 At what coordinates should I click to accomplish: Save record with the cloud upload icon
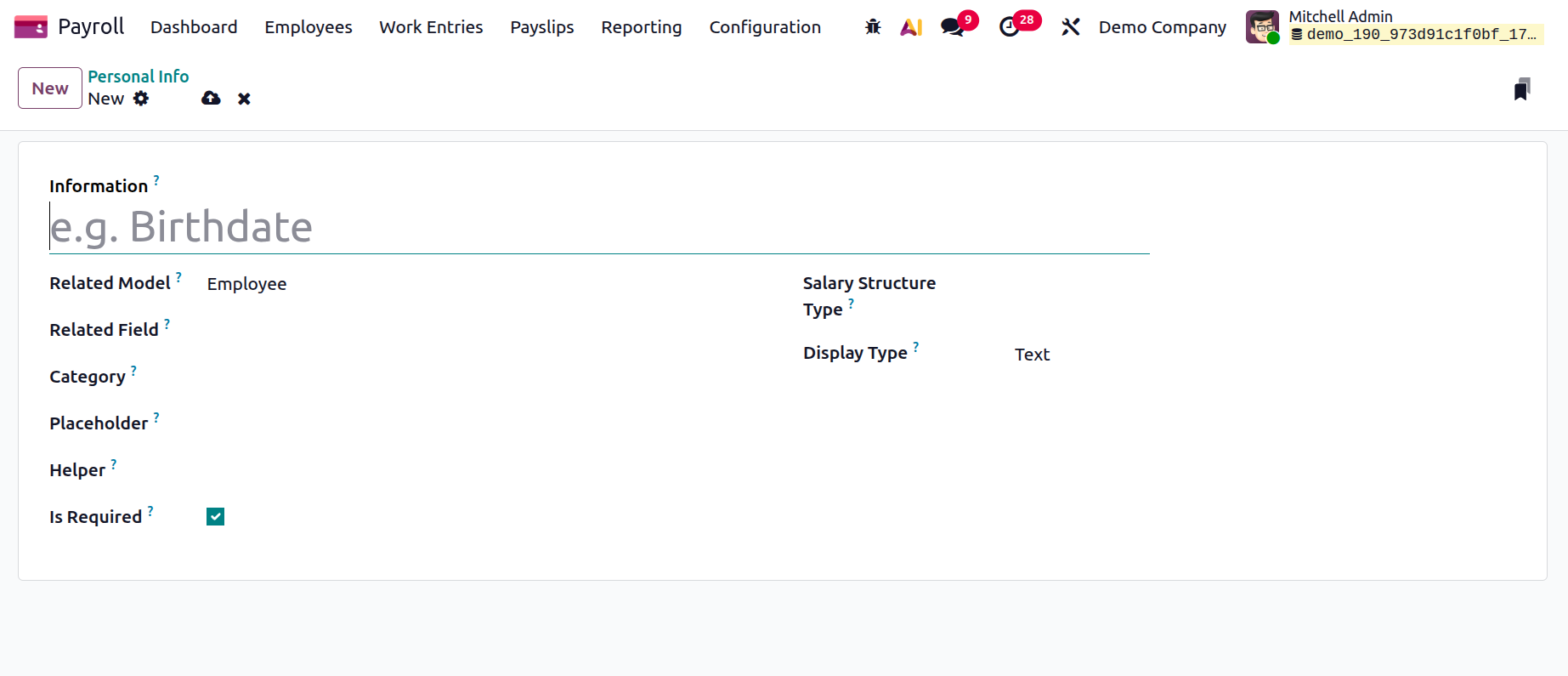coord(211,99)
